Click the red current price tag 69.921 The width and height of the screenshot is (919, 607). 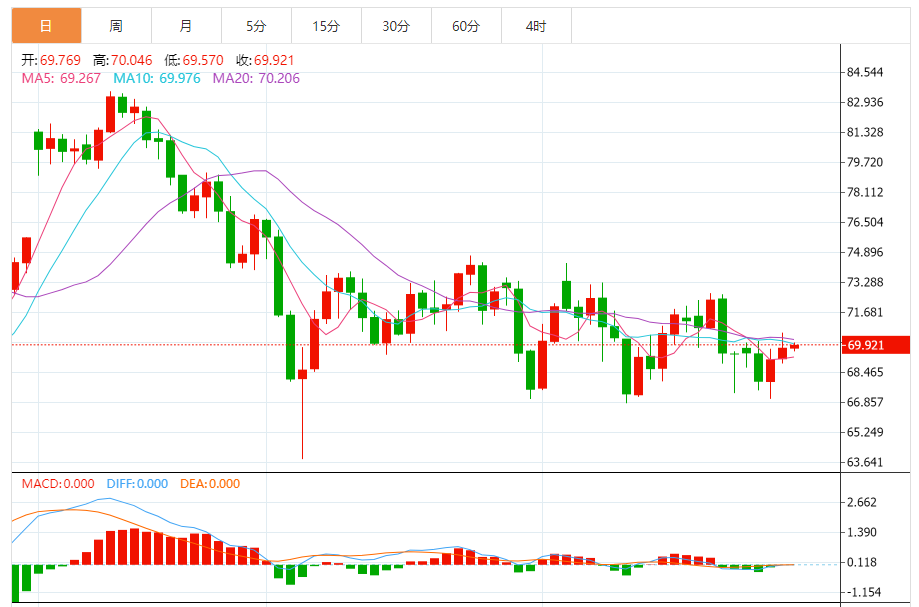point(876,345)
